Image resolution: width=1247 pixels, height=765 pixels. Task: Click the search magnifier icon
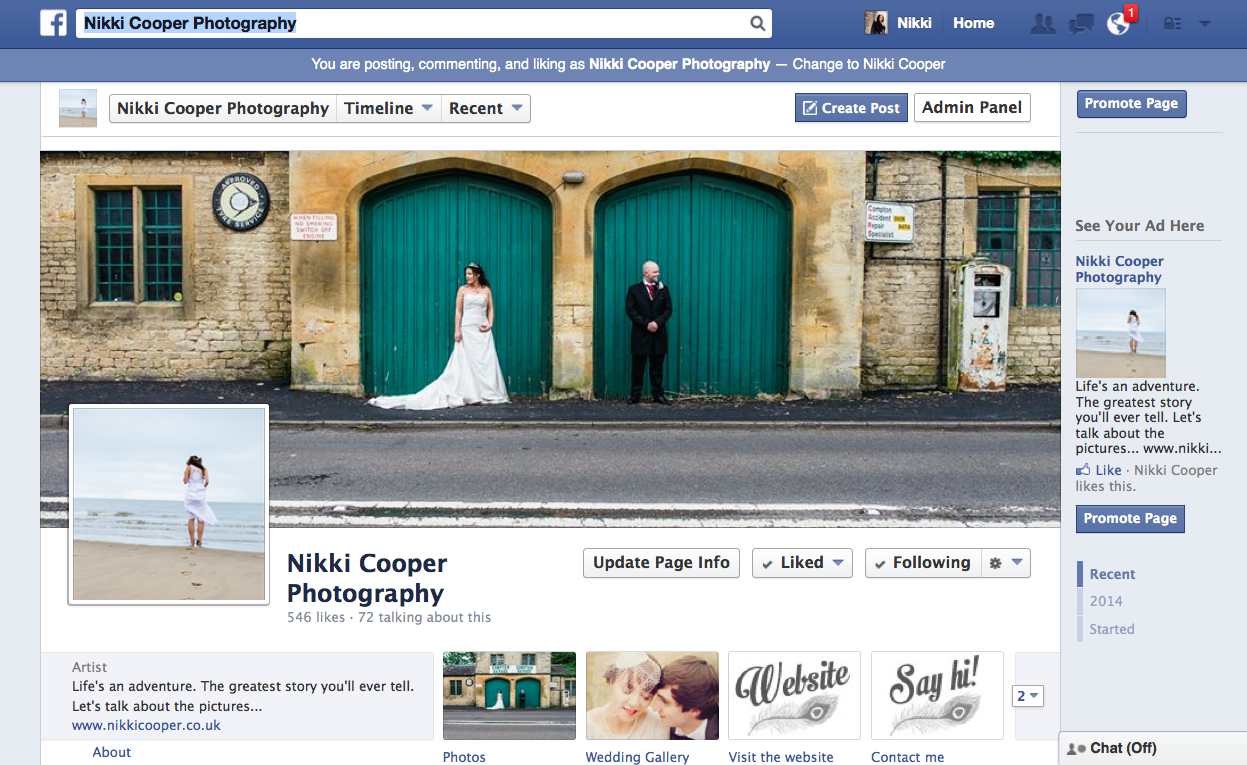(758, 23)
